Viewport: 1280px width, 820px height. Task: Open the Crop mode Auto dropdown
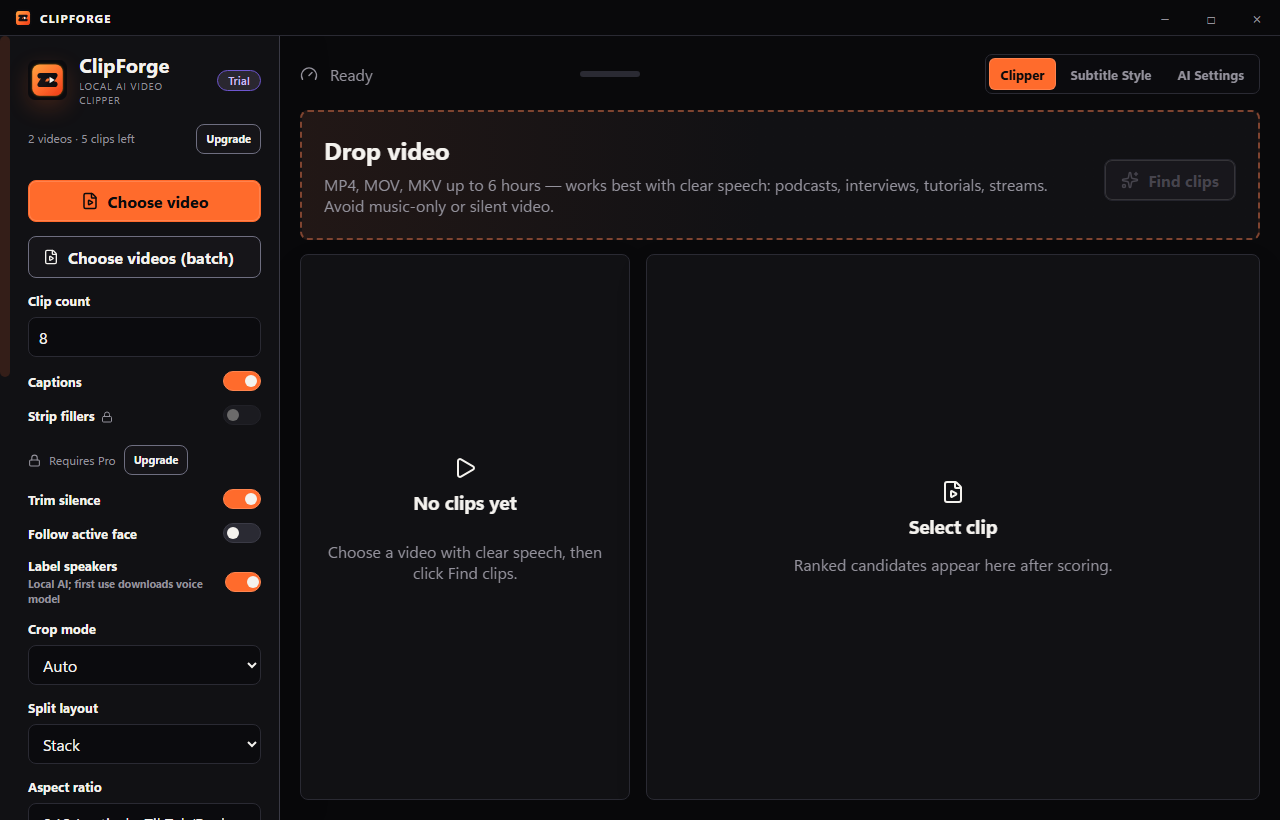[x=144, y=666]
